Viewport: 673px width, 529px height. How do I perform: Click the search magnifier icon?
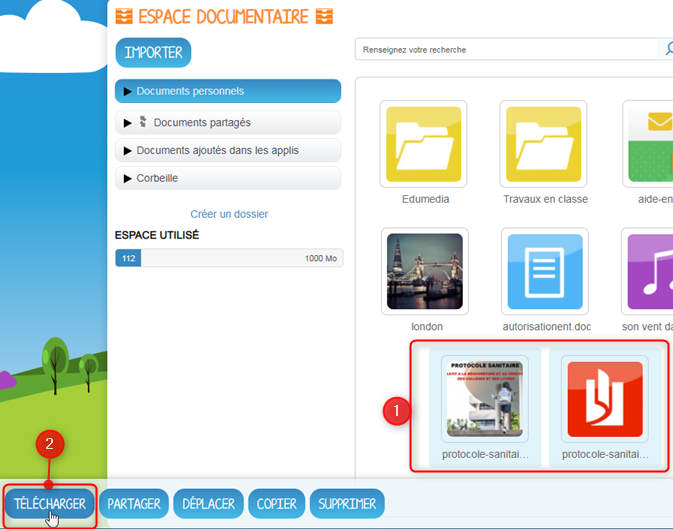click(x=667, y=49)
